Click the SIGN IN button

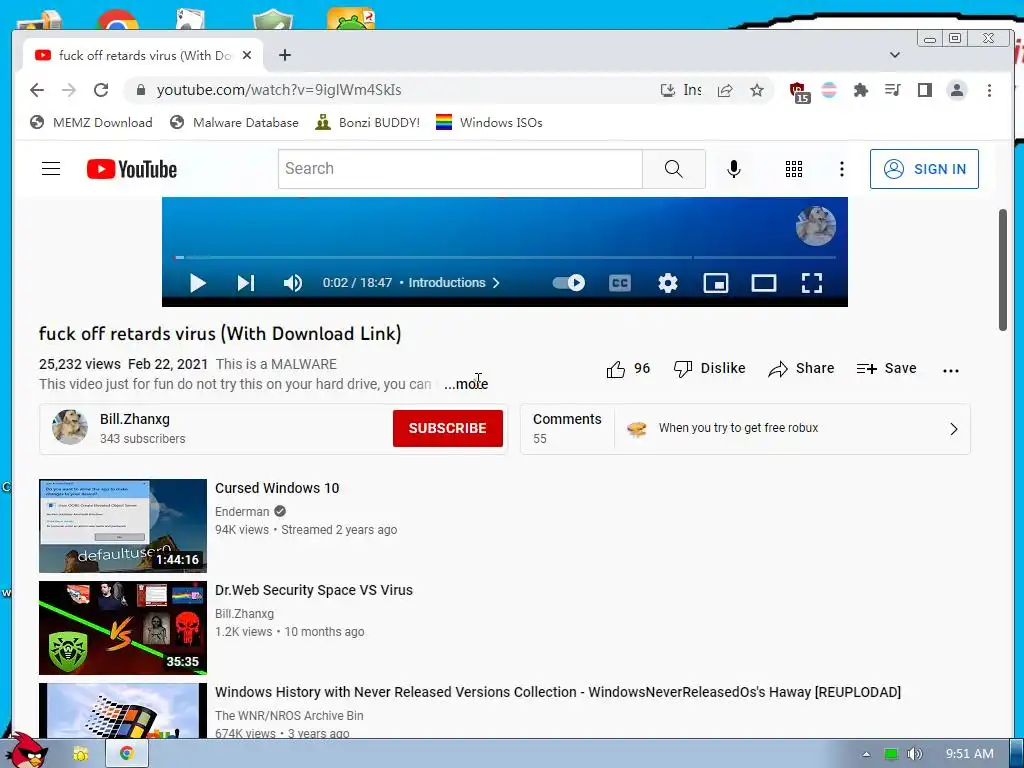924,169
